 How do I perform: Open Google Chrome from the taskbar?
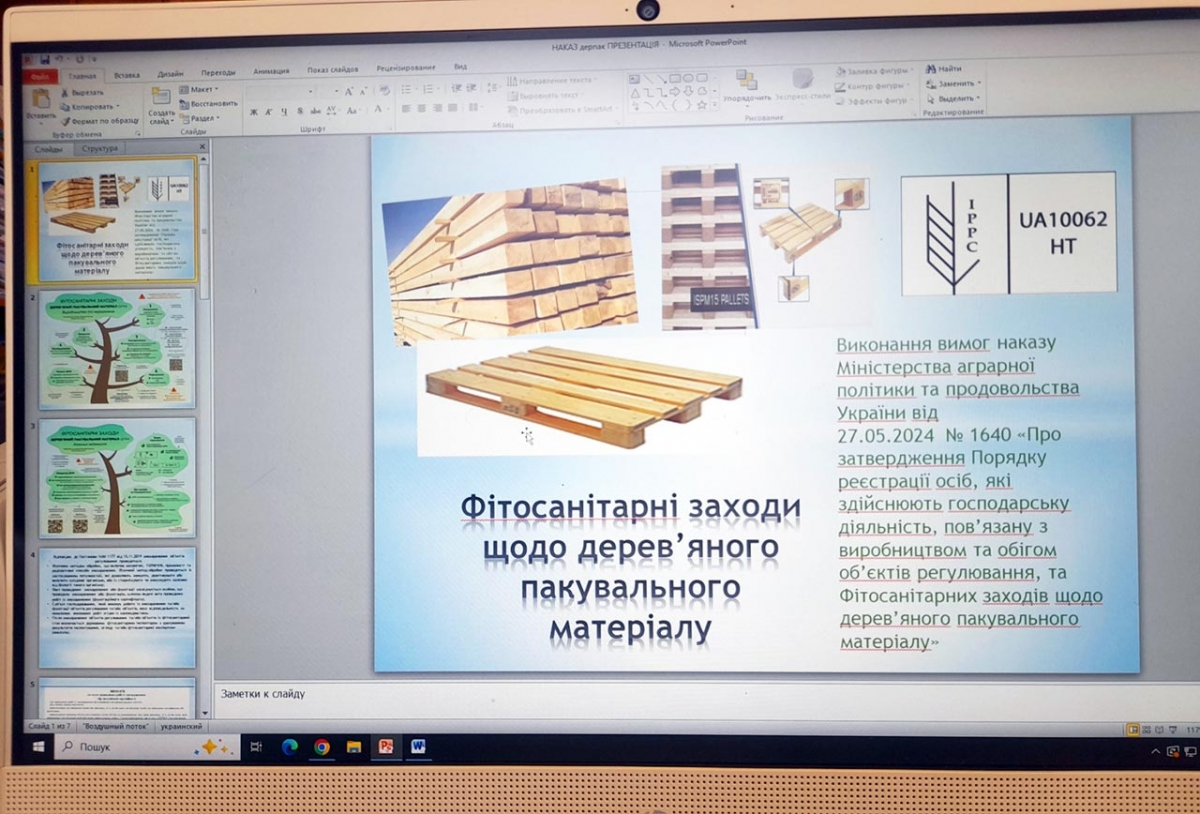322,746
